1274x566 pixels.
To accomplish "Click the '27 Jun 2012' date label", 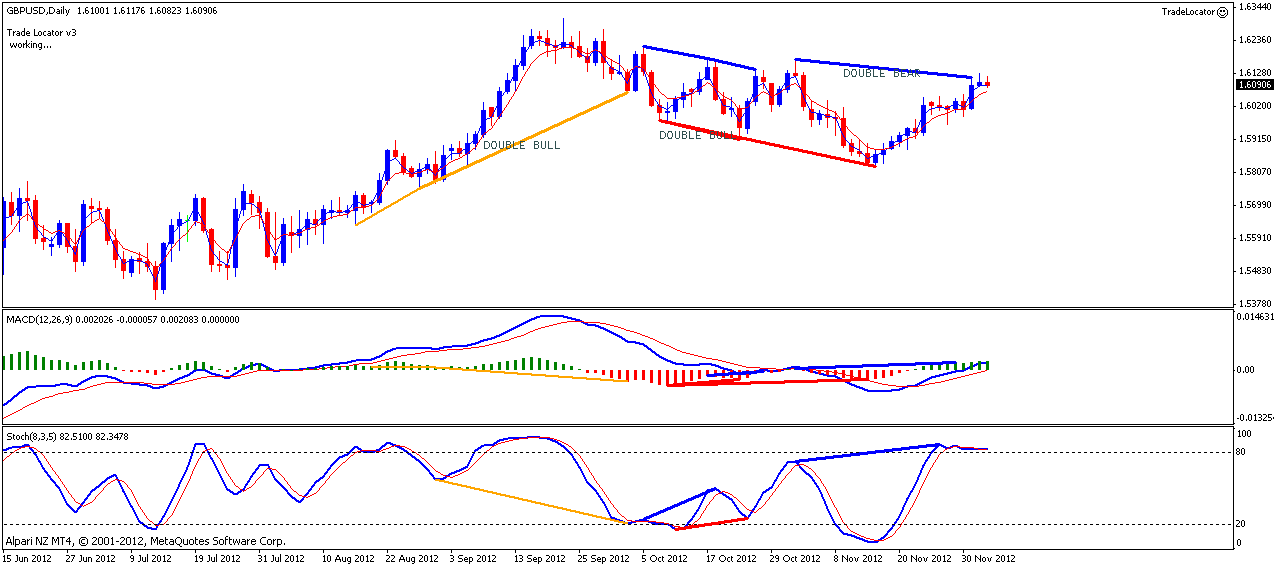I will tap(91, 558).
